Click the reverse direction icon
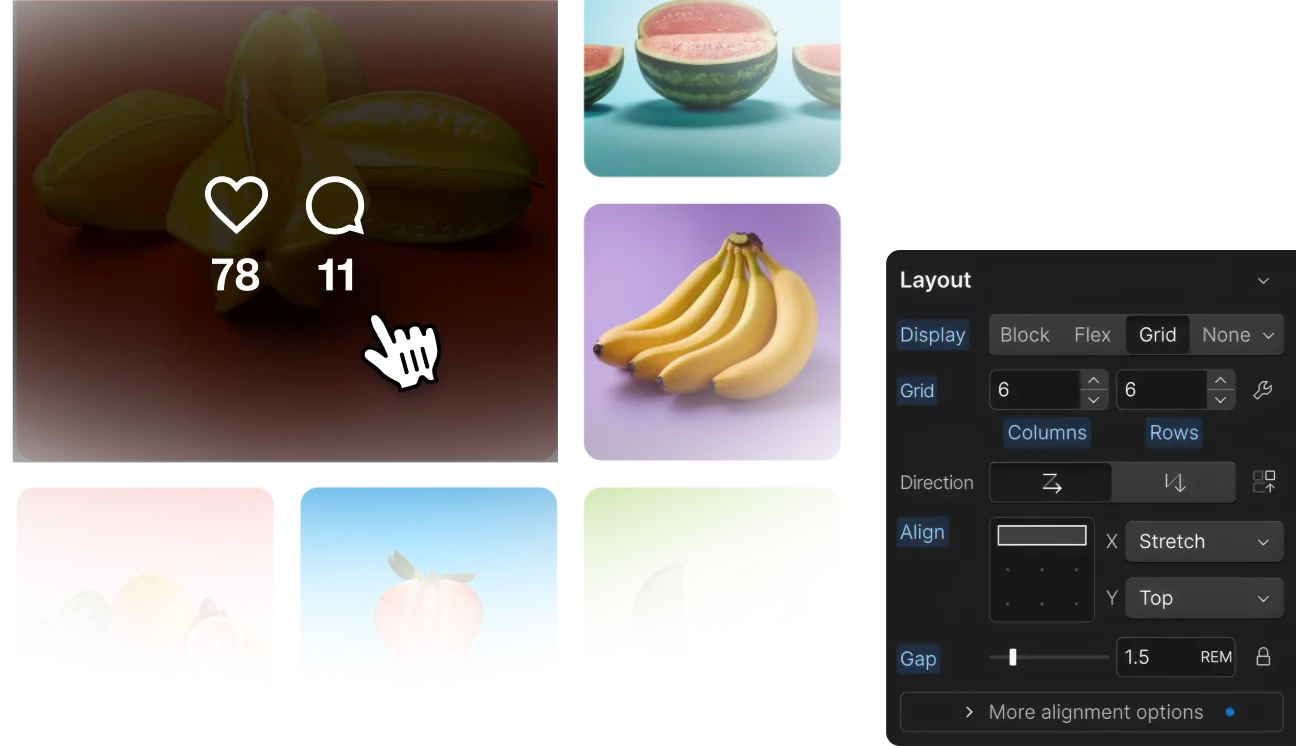 click(x=1264, y=482)
